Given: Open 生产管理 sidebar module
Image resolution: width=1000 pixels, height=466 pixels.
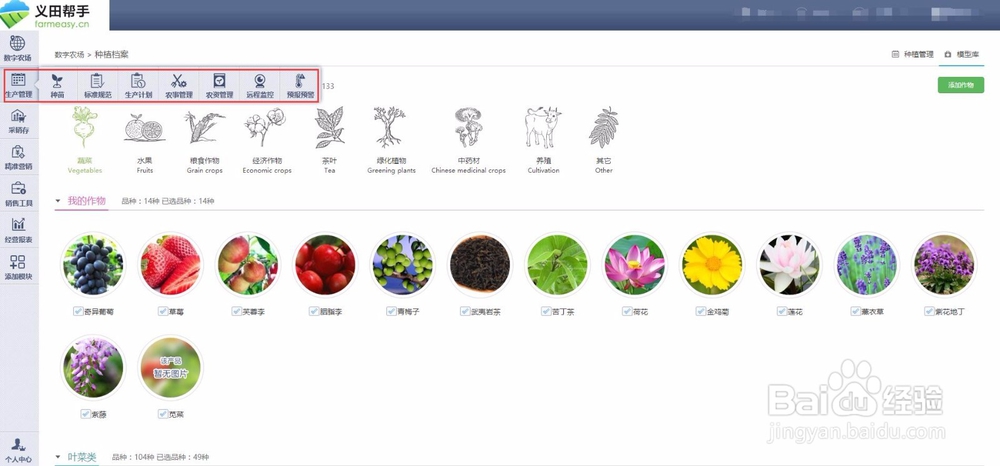Looking at the screenshot, I should 18,85.
